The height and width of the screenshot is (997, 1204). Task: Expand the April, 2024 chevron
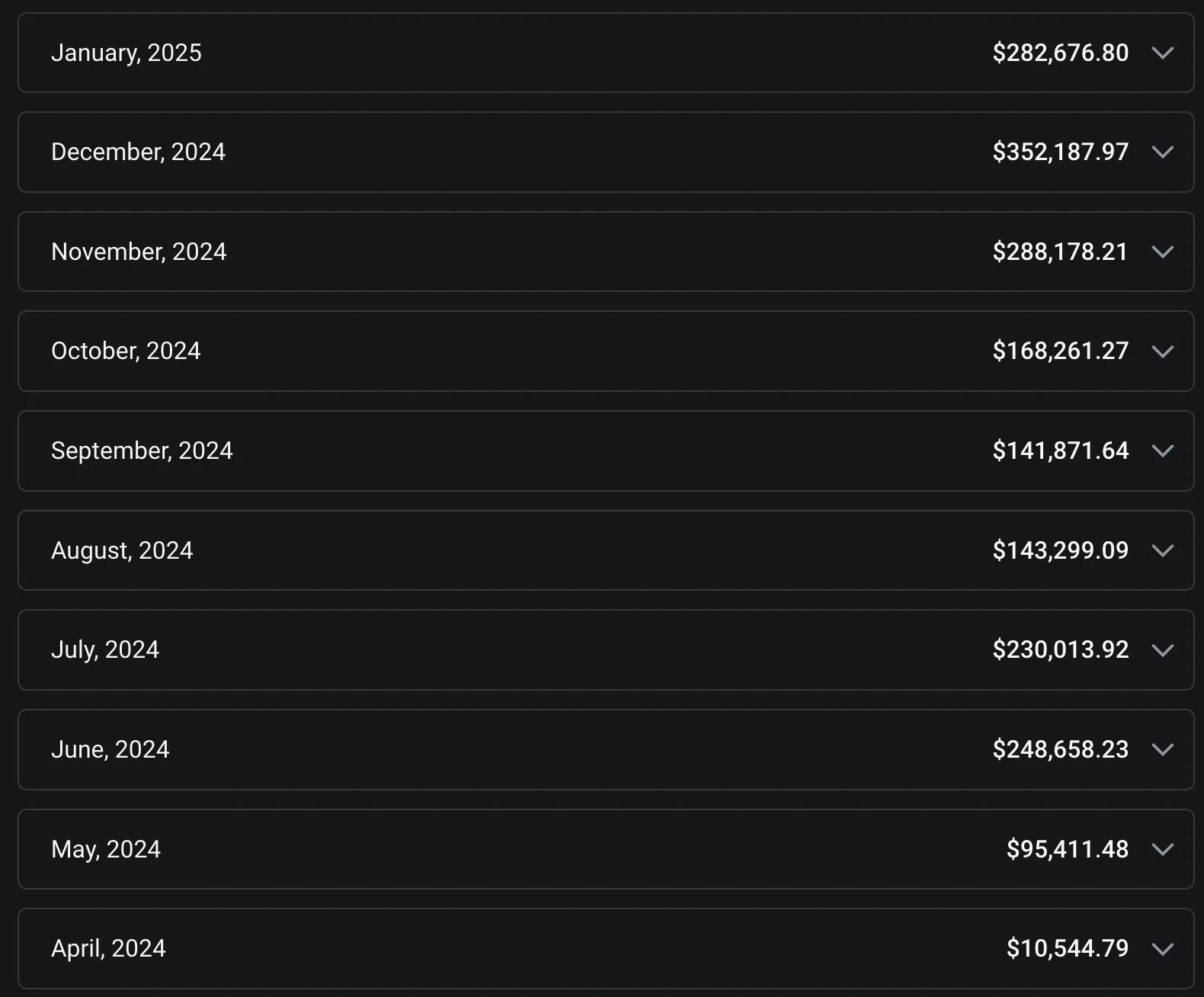pos(1162,949)
